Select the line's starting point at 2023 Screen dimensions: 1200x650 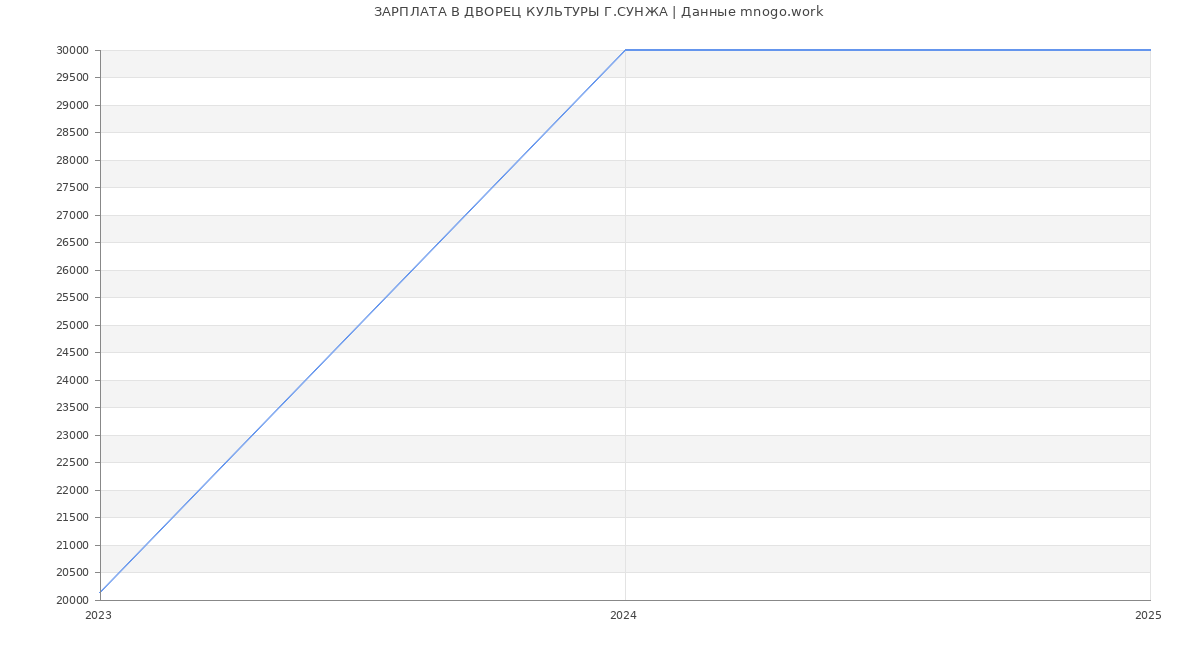click(x=101, y=592)
